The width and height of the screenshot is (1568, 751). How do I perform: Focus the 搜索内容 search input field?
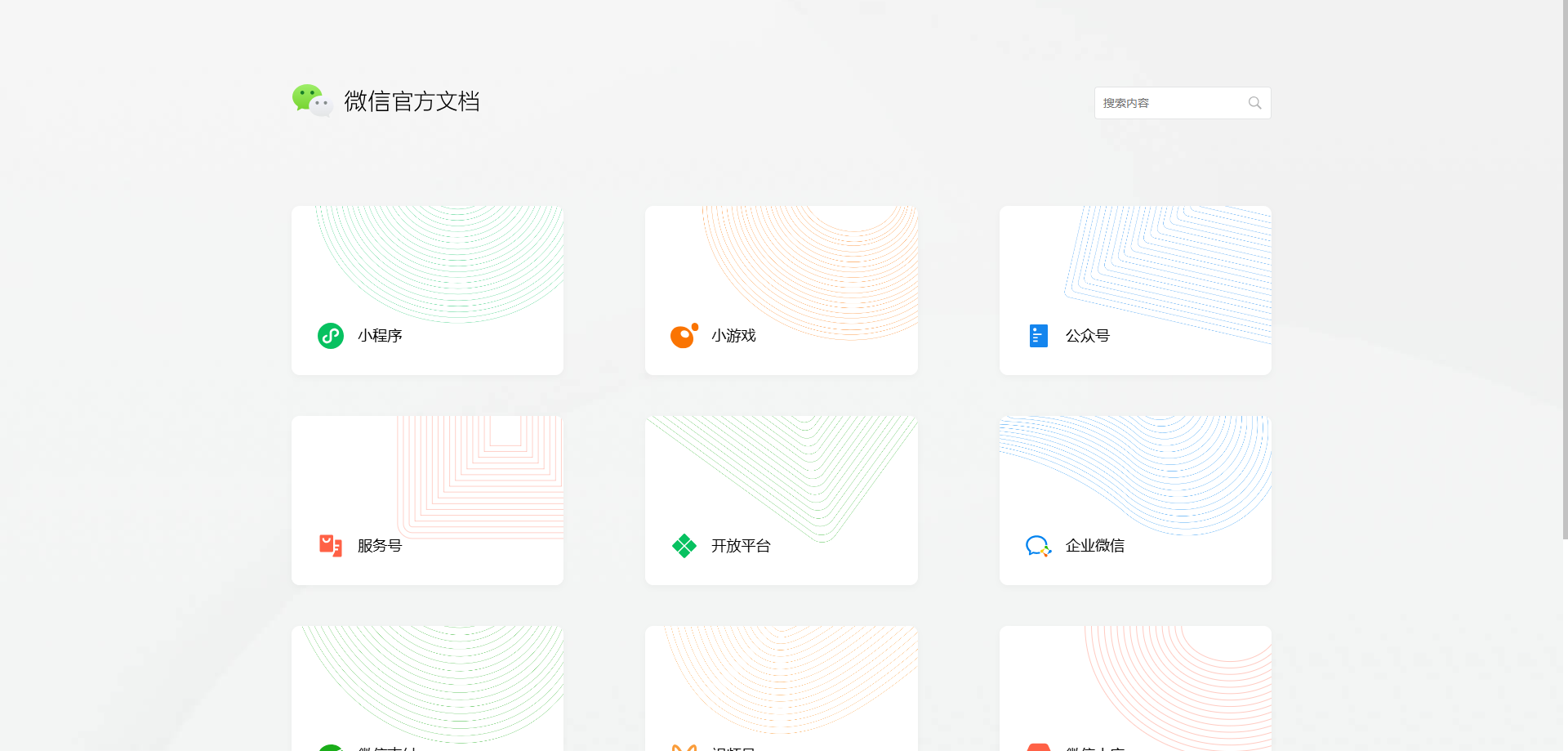(1182, 103)
